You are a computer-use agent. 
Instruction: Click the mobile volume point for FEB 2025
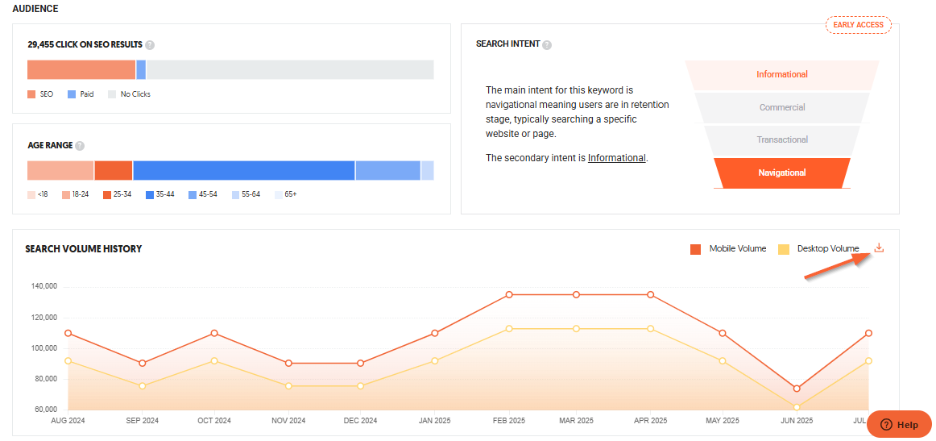509,295
